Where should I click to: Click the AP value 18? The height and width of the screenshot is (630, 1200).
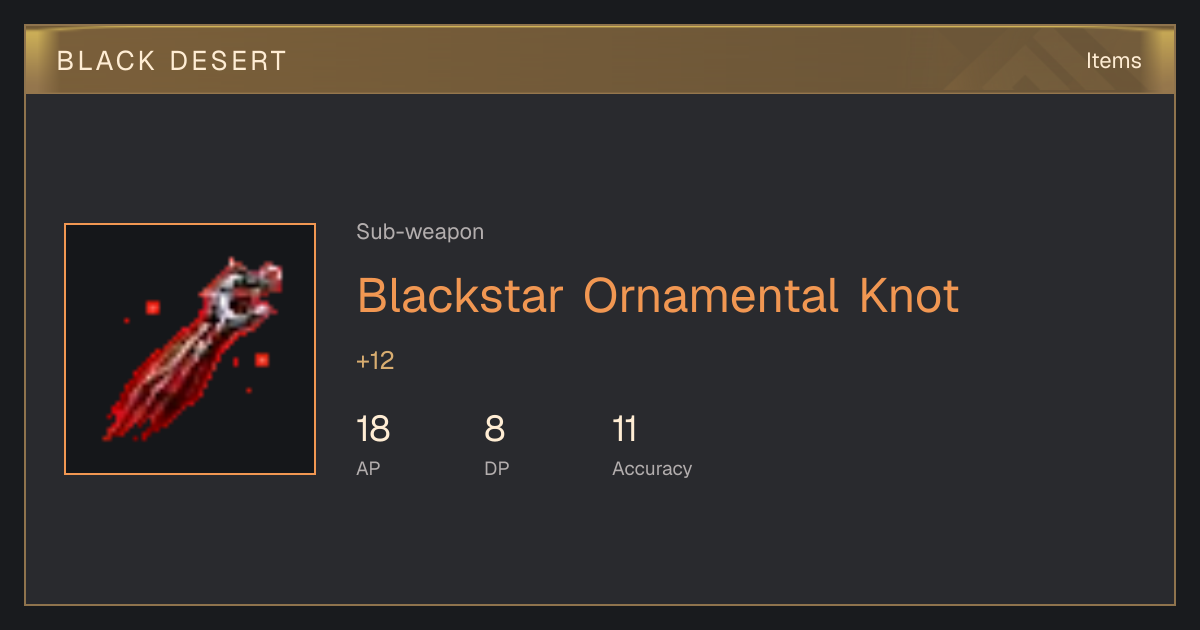tap(373, 429)
